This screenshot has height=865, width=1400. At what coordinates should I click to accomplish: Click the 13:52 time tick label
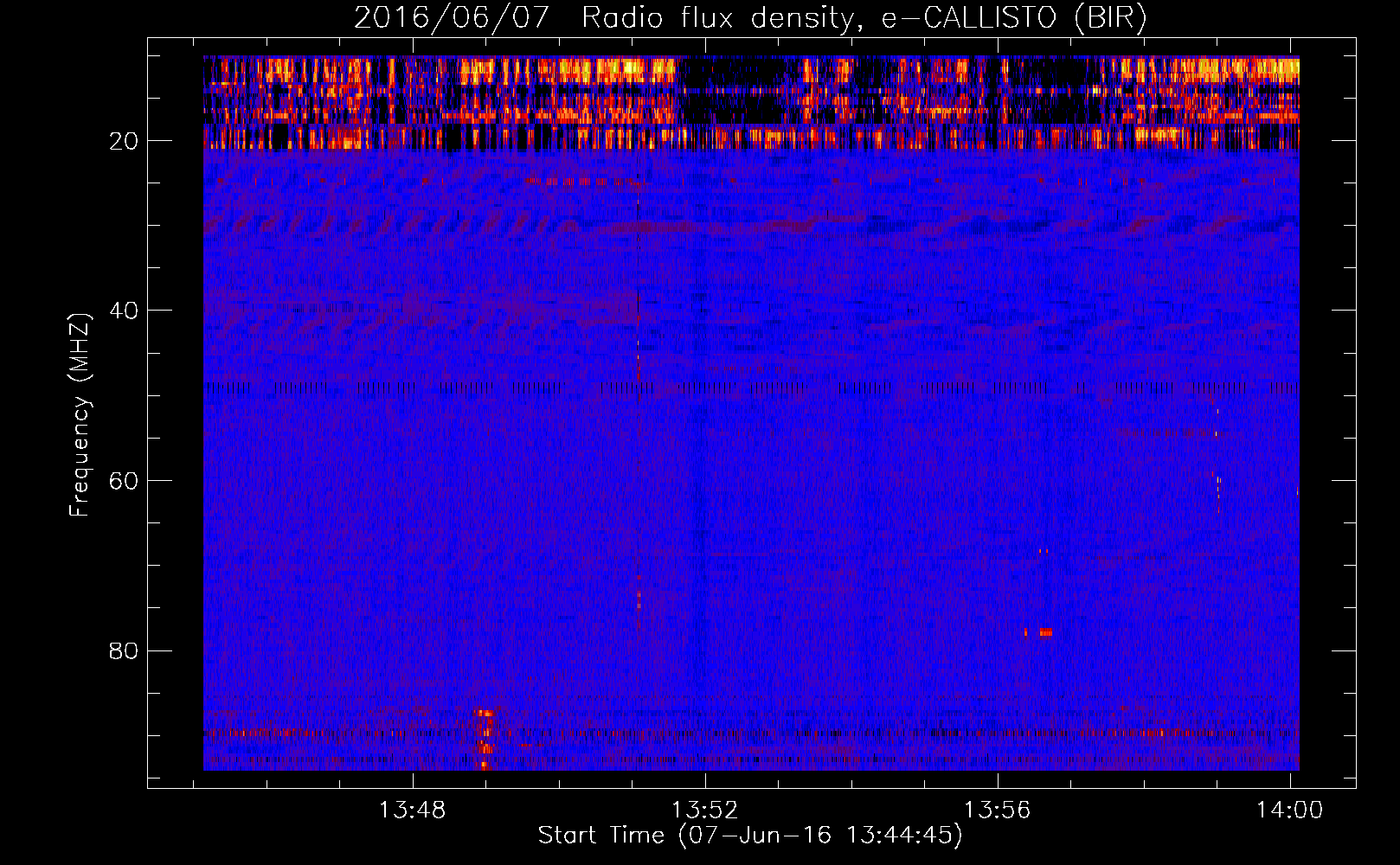tap(705, 811)
